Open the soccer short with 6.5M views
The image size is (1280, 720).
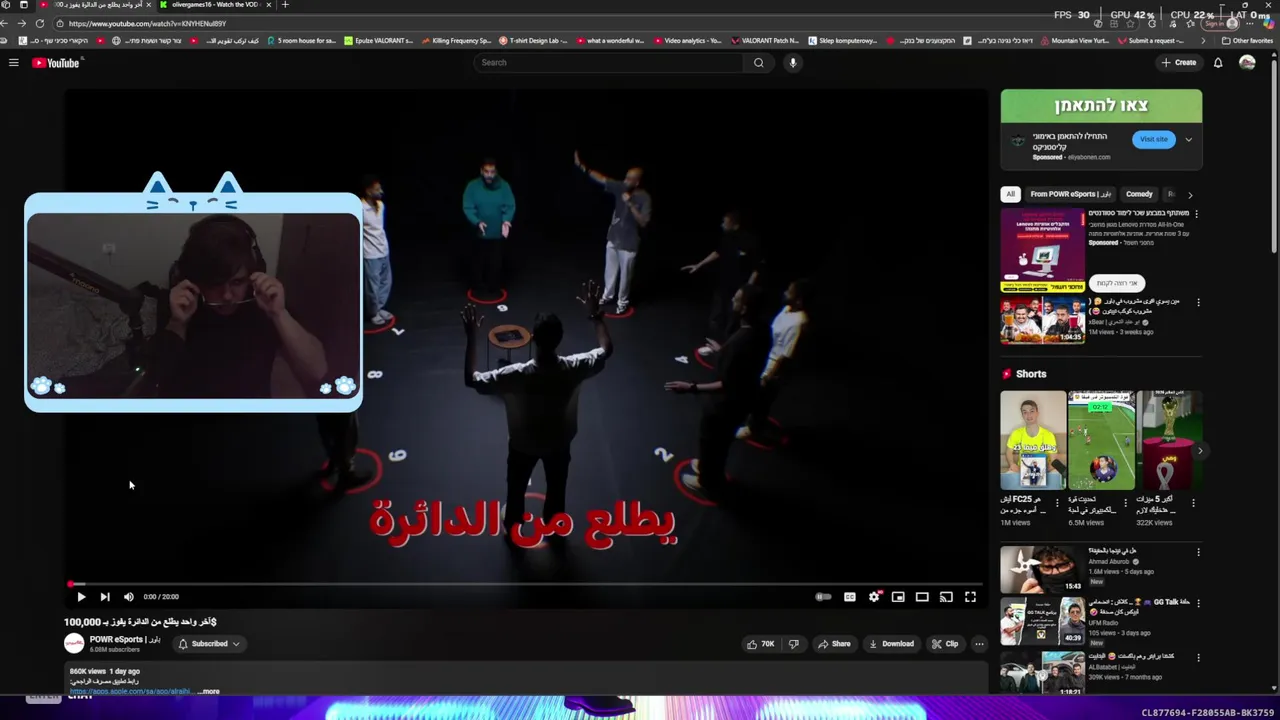pyautogui.click(x=1101, y=440)
